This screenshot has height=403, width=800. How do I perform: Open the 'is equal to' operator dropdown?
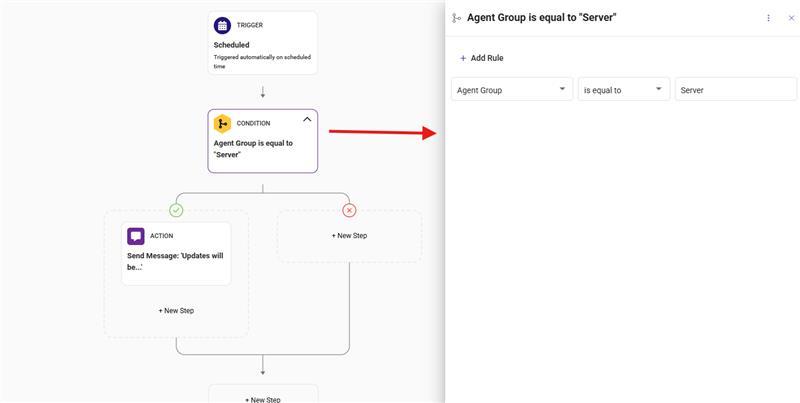[x=624, y=90]
